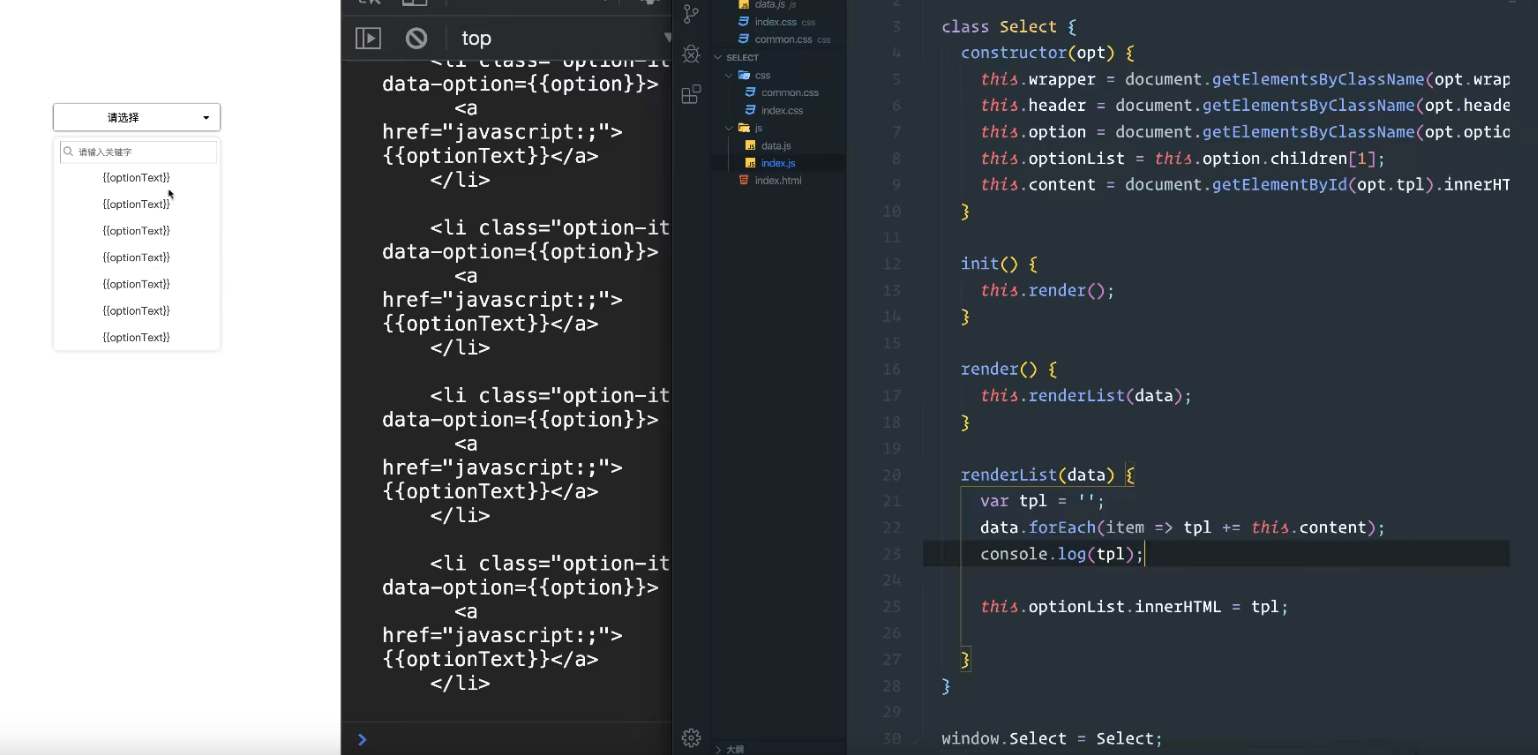
Task: Open common.css inside the css folder
Action: tap(790, 92)
